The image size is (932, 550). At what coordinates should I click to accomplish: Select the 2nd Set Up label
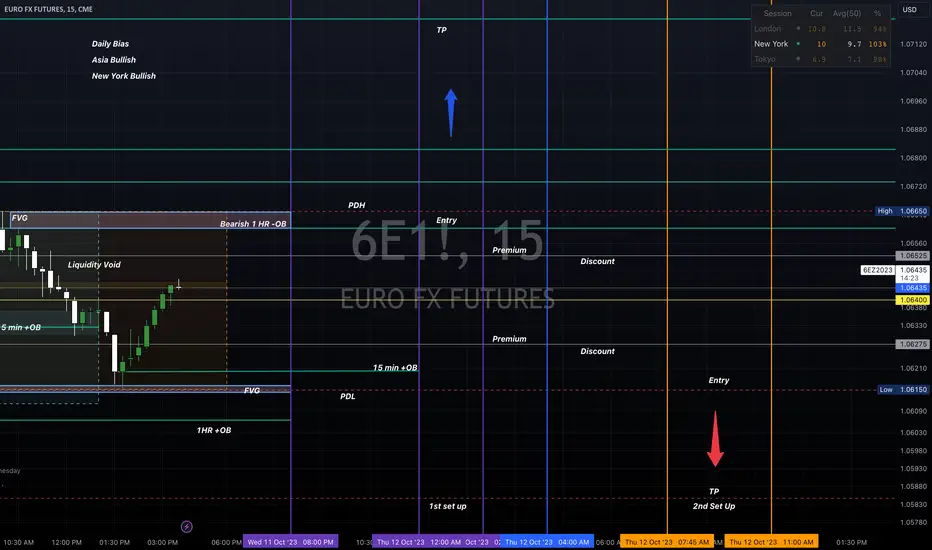point(714,507)
